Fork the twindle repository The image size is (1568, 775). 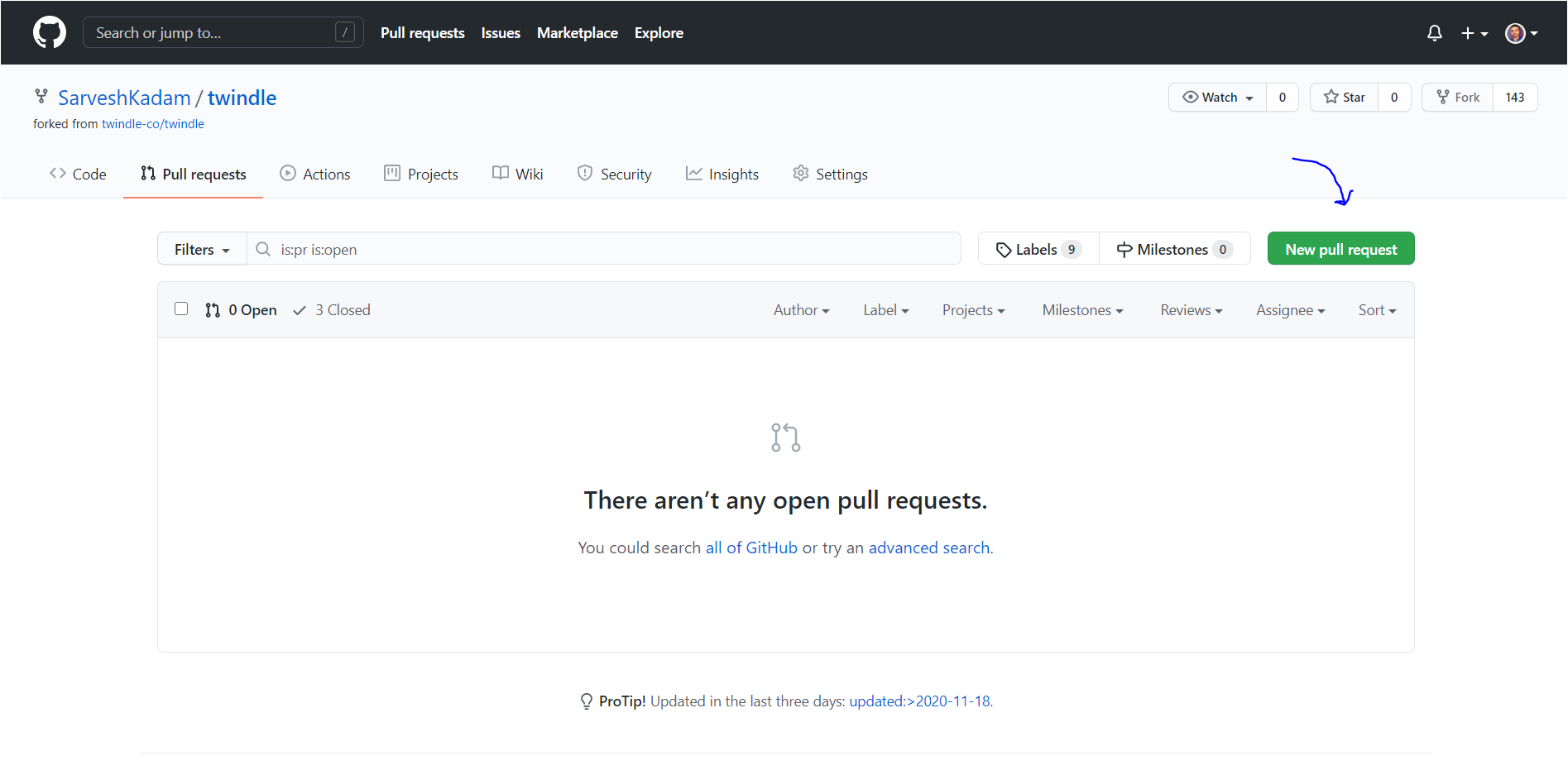point(1458,98)
